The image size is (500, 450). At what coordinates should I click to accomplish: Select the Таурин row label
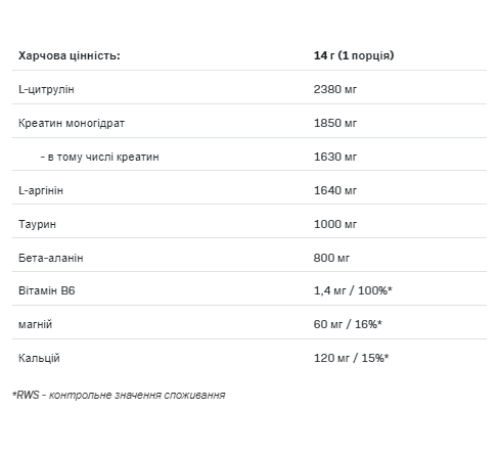(37, 224)
